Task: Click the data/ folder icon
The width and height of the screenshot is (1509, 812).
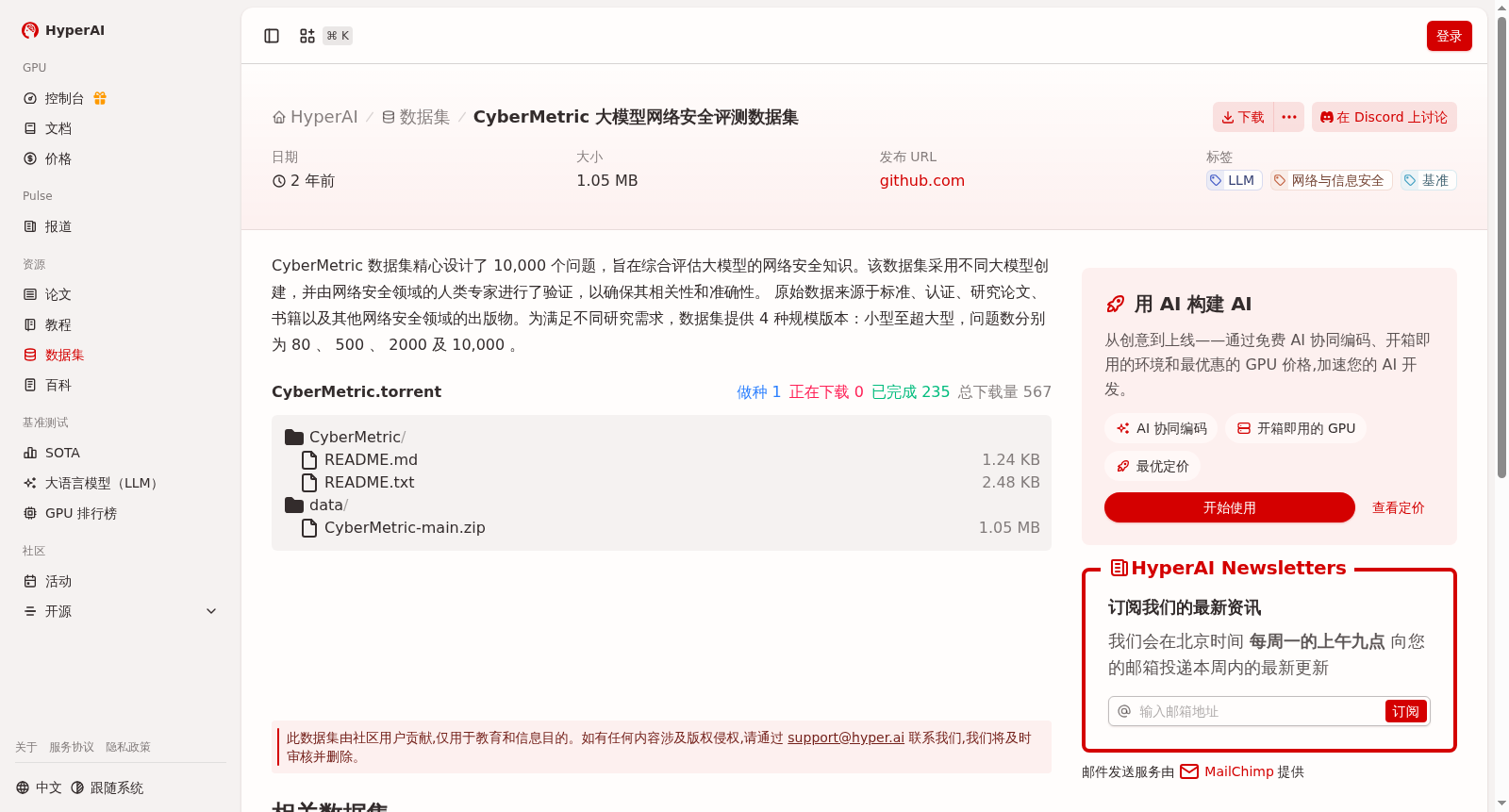Action: coord(294,505)
